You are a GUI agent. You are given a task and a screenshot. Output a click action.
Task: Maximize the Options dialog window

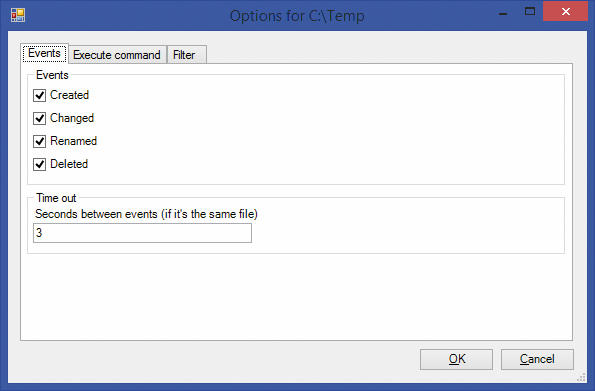pos(530,12)
